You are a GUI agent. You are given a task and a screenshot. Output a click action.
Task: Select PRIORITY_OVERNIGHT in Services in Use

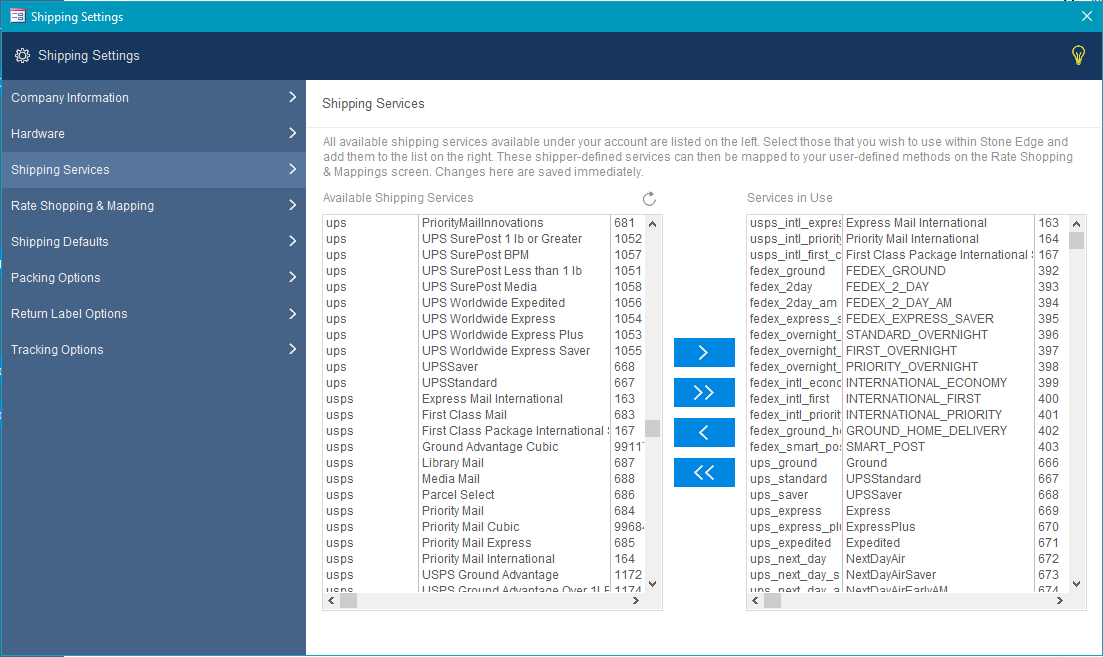point(907,367)
